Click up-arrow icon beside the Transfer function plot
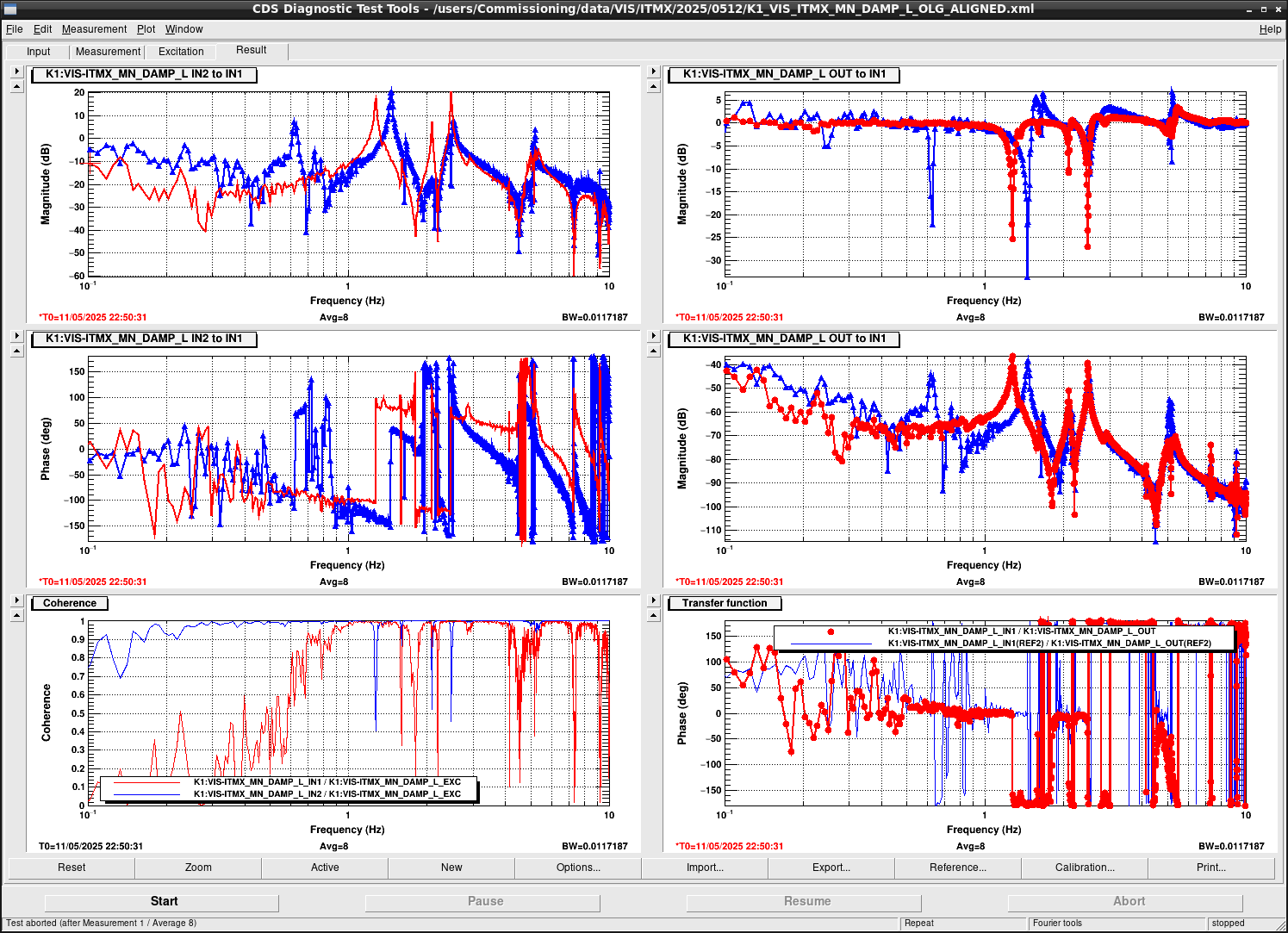Viewport: 1288px width, 933px height. click(x=653, y=614)
